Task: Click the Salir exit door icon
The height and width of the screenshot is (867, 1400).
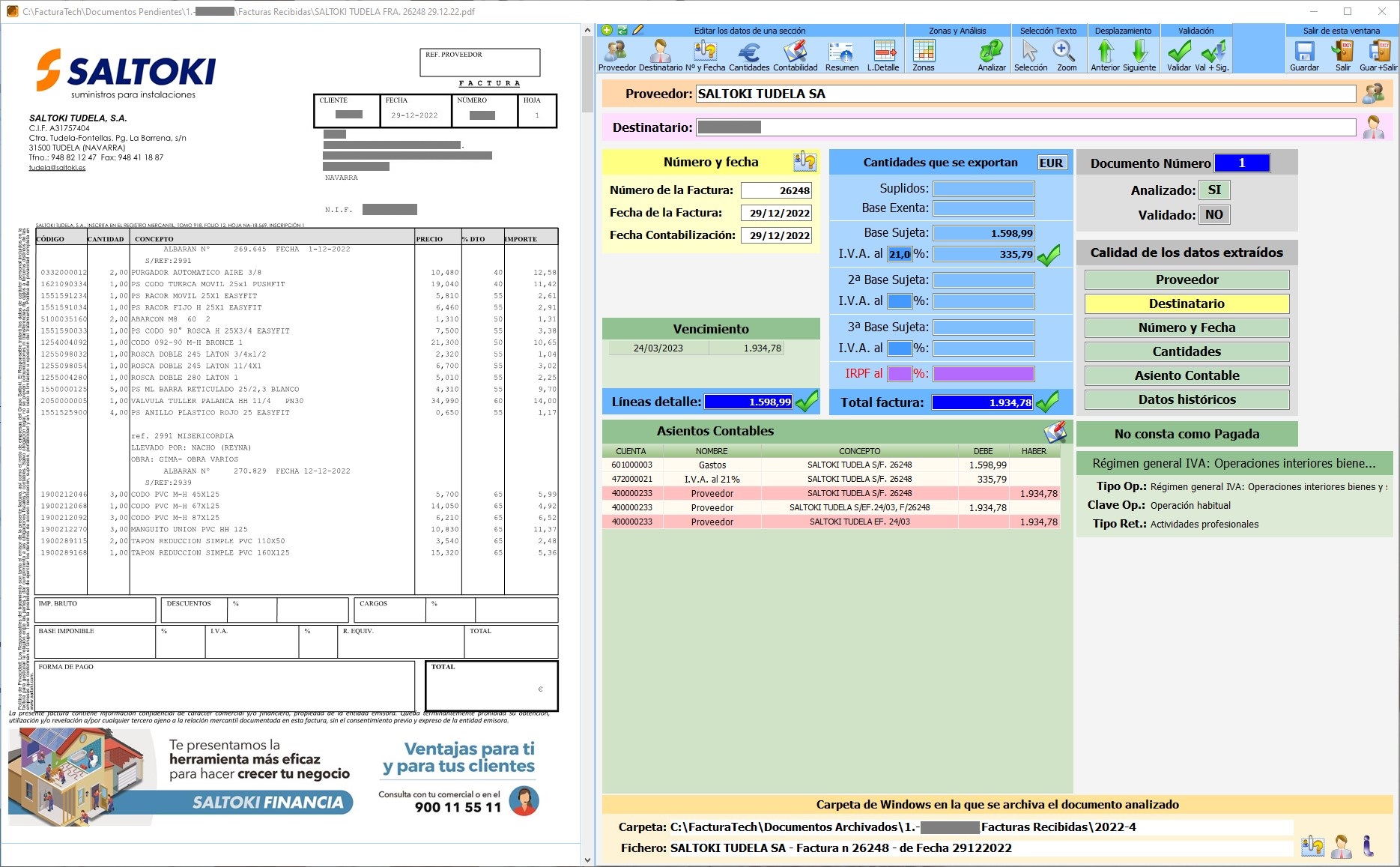Action: click(x=1342, y=55)
